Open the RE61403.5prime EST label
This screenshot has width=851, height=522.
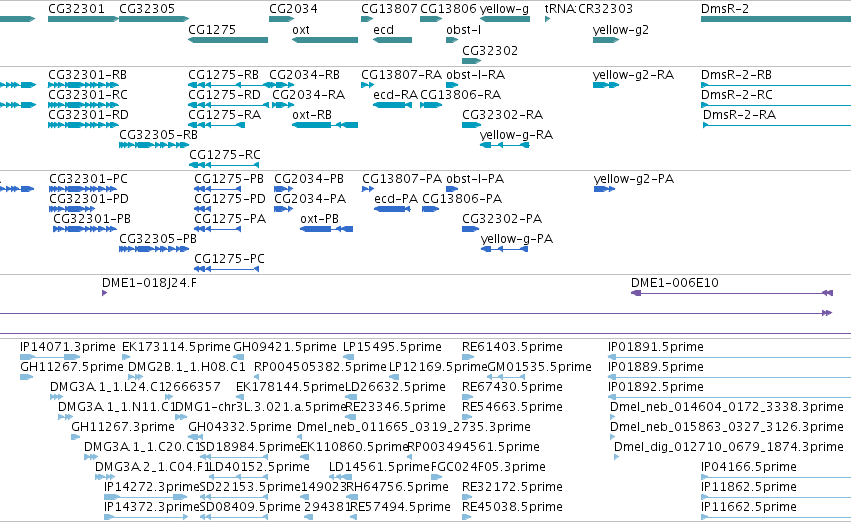pos(512,347)
